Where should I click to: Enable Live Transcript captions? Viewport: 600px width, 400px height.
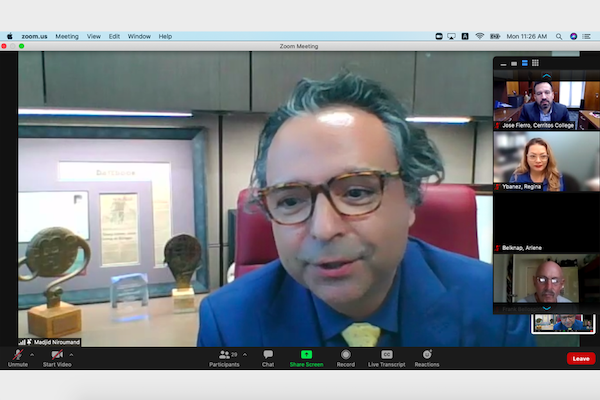tap(386, 355)
